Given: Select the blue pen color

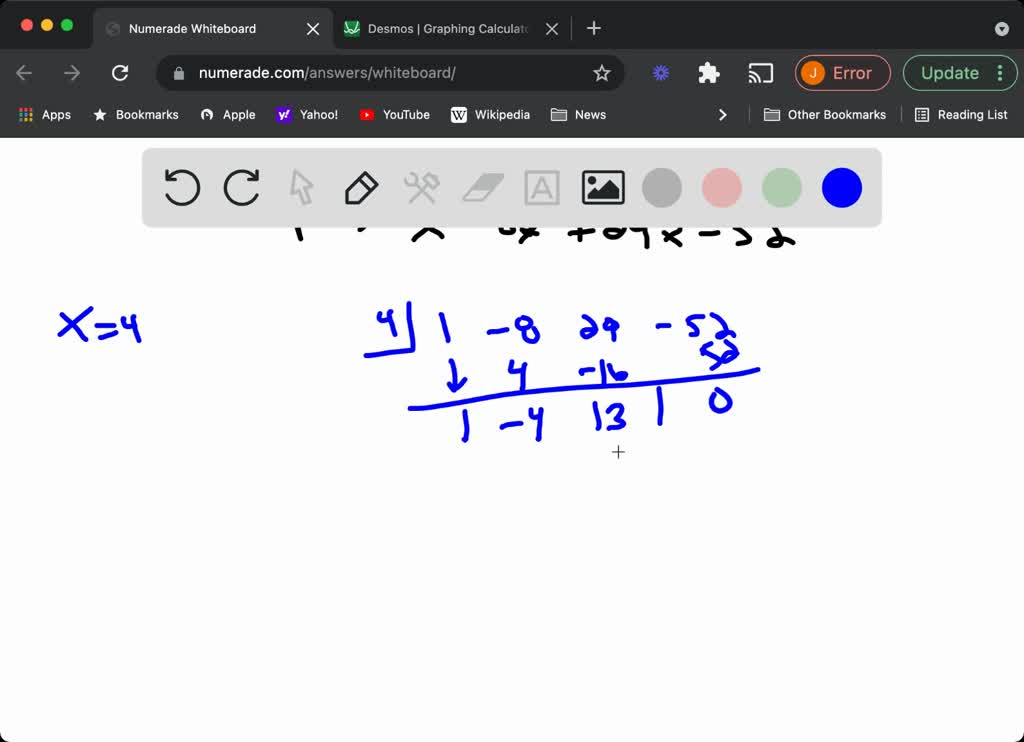Looking at the screenshot, I should click(841, 187).
